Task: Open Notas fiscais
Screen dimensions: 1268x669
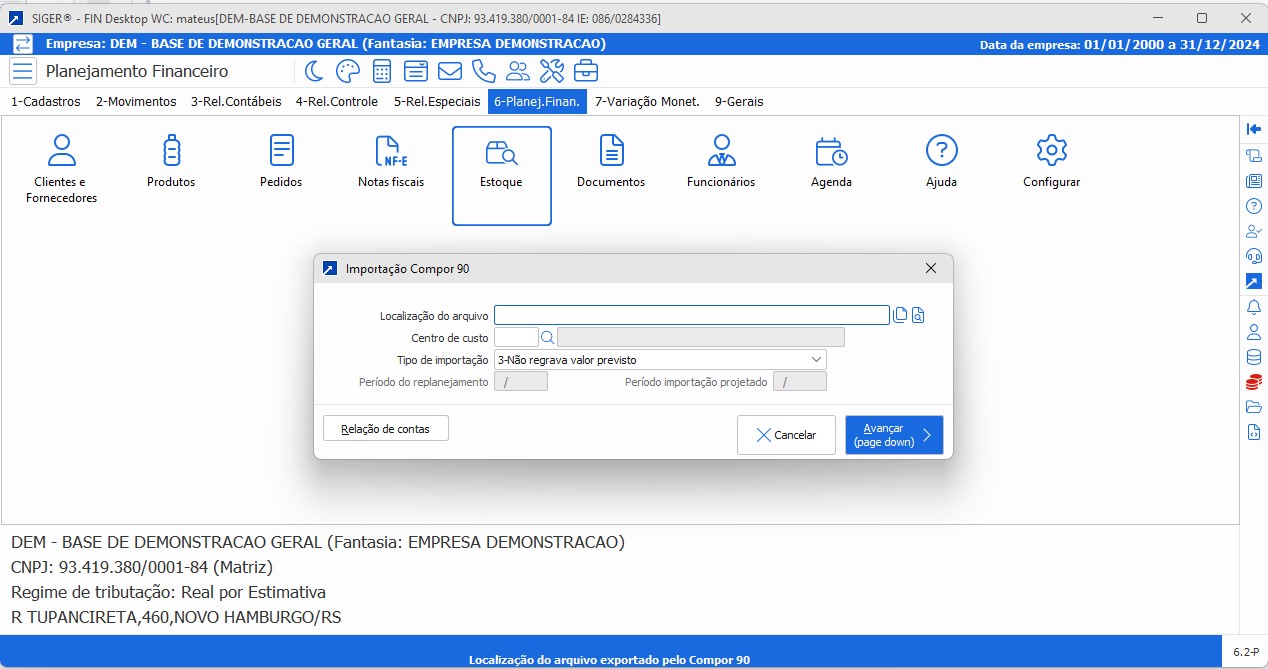Action: tap(390, 164)
